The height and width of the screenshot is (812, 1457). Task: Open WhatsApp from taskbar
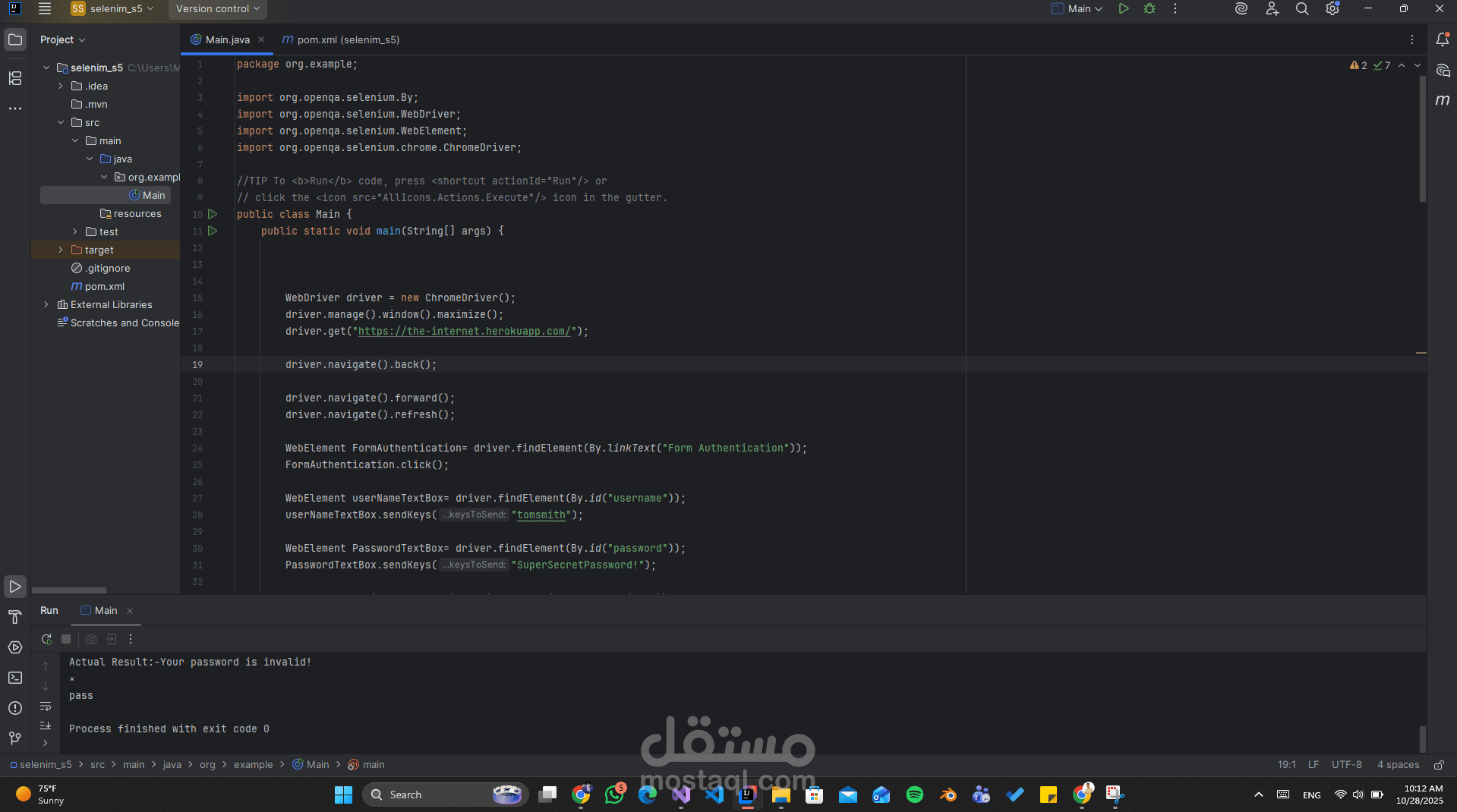click(x=614, y=795)
